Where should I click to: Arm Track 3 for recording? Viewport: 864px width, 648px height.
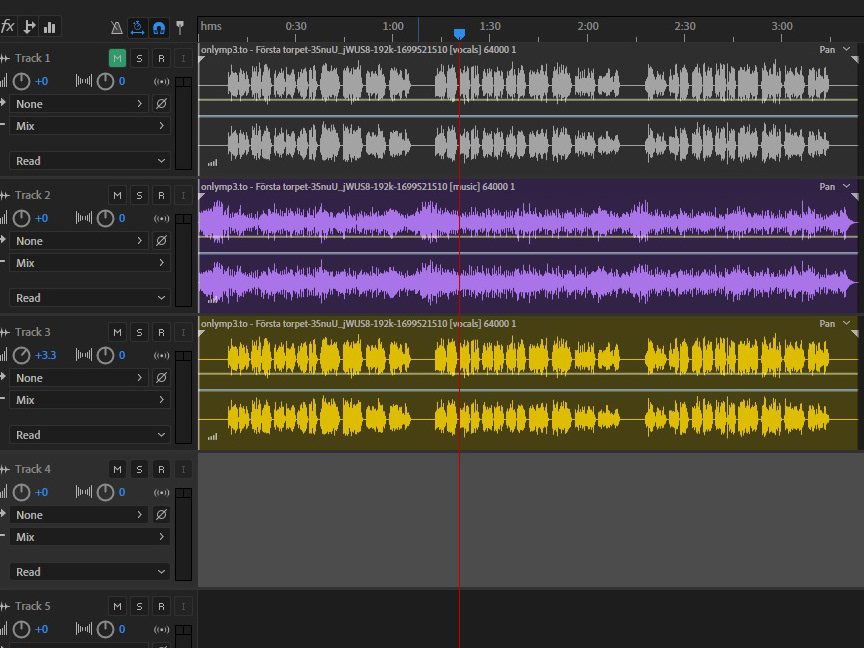point(161,332)
